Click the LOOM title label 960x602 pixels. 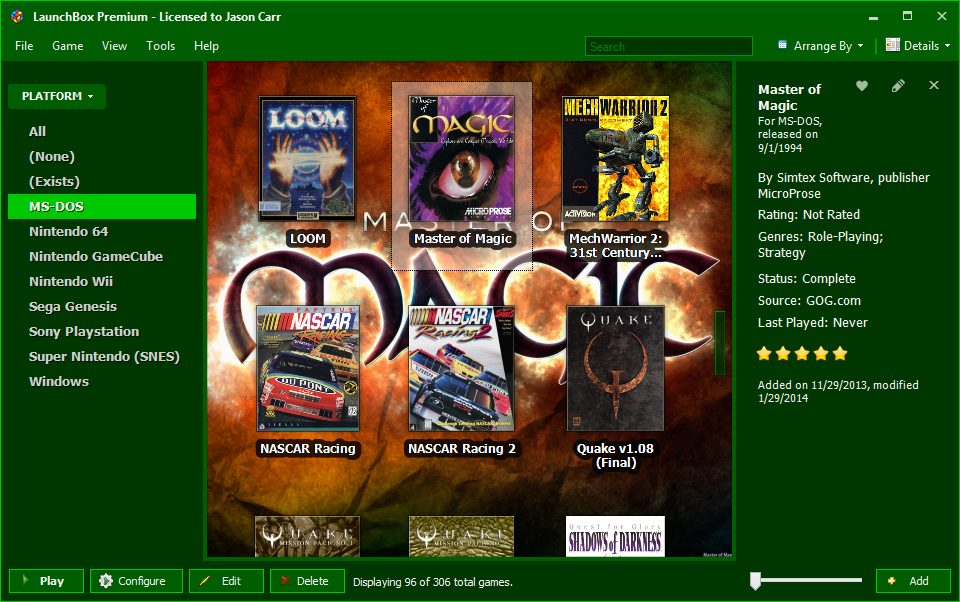point(307,239)
